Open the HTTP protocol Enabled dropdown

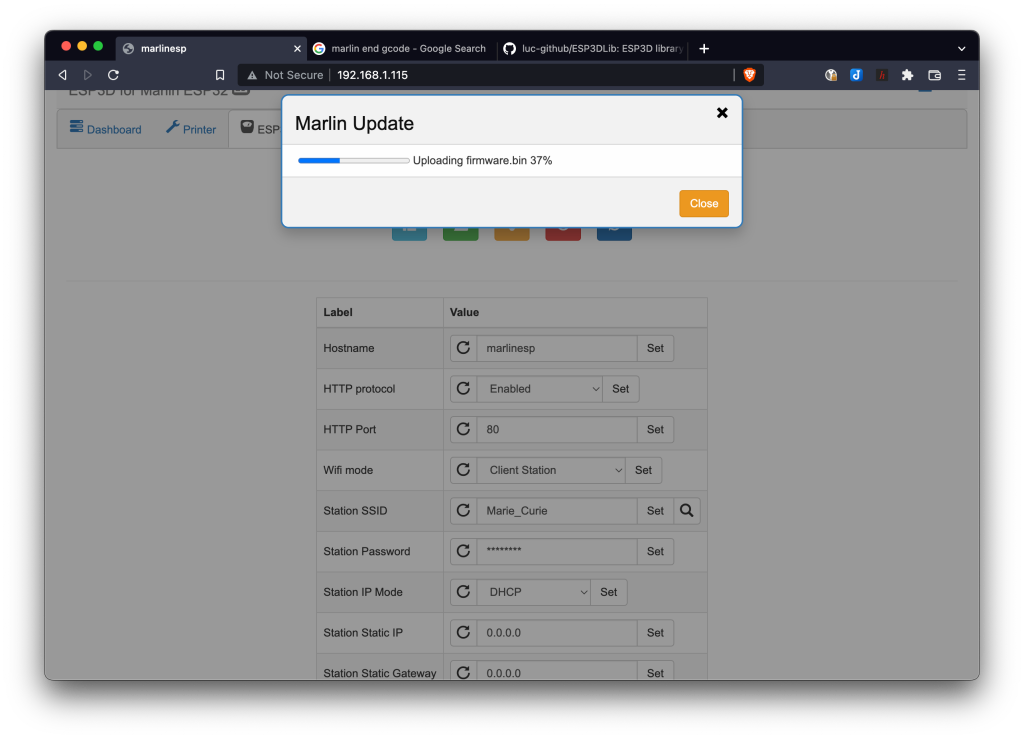[x=539, y=388]
